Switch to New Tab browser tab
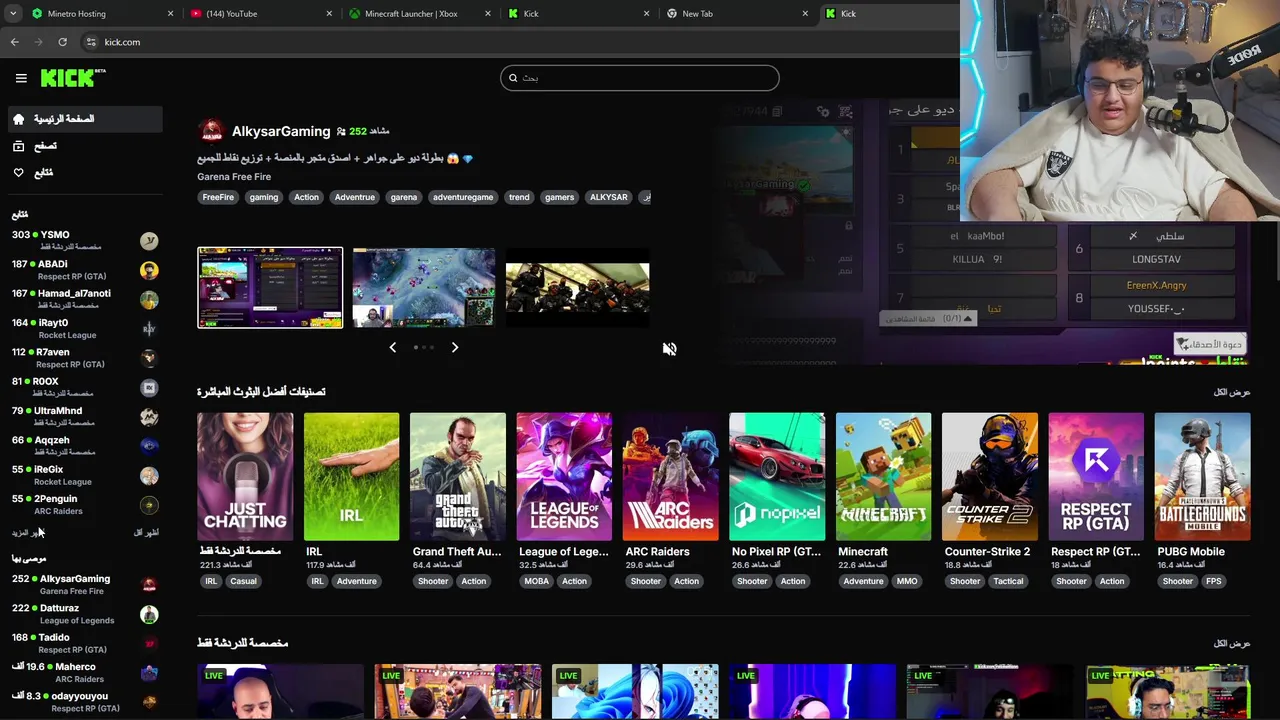Viewport: 1280px width, 720px height. point(736,14)
